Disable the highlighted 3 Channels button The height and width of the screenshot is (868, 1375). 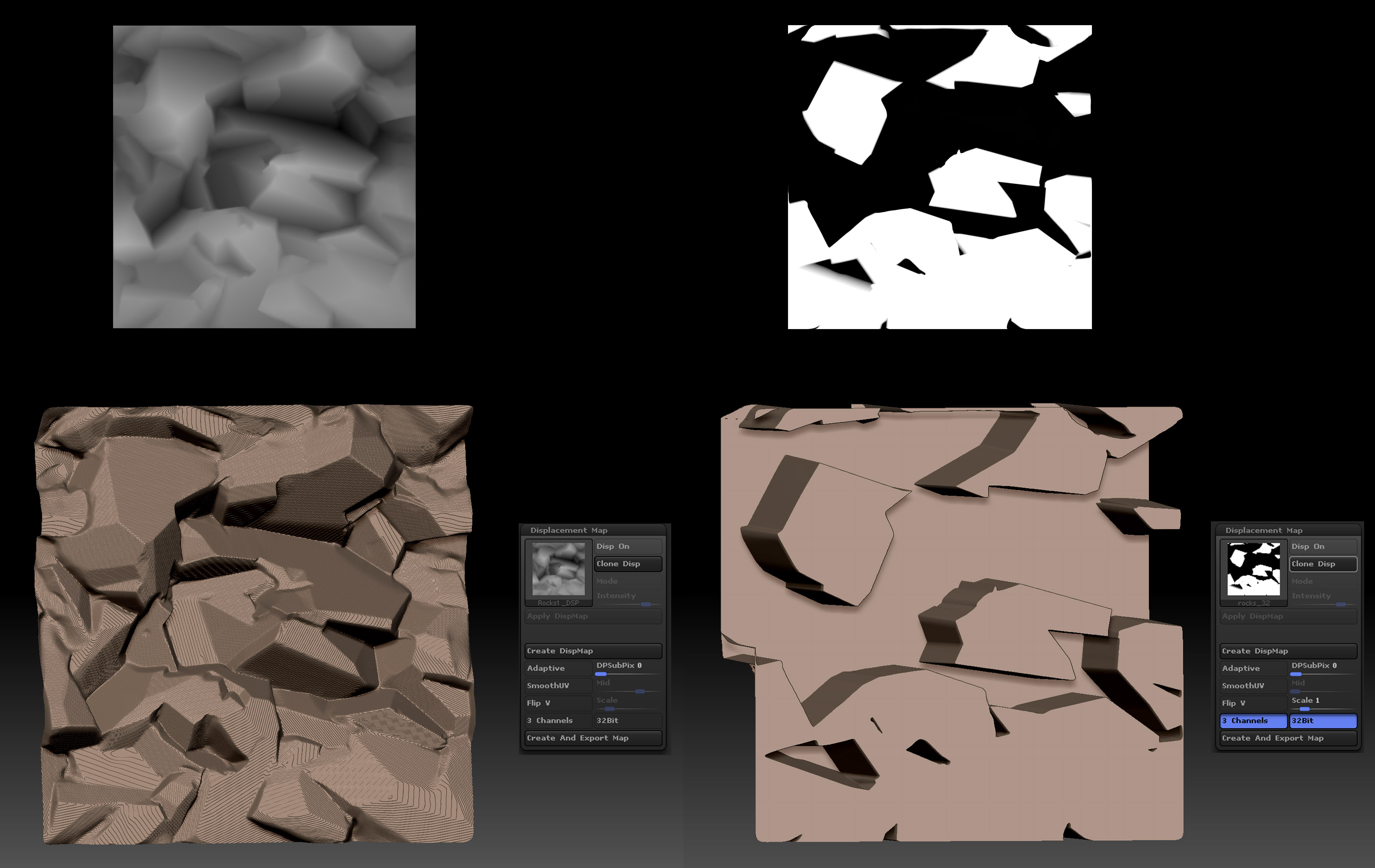click(x=1254, y=721)
